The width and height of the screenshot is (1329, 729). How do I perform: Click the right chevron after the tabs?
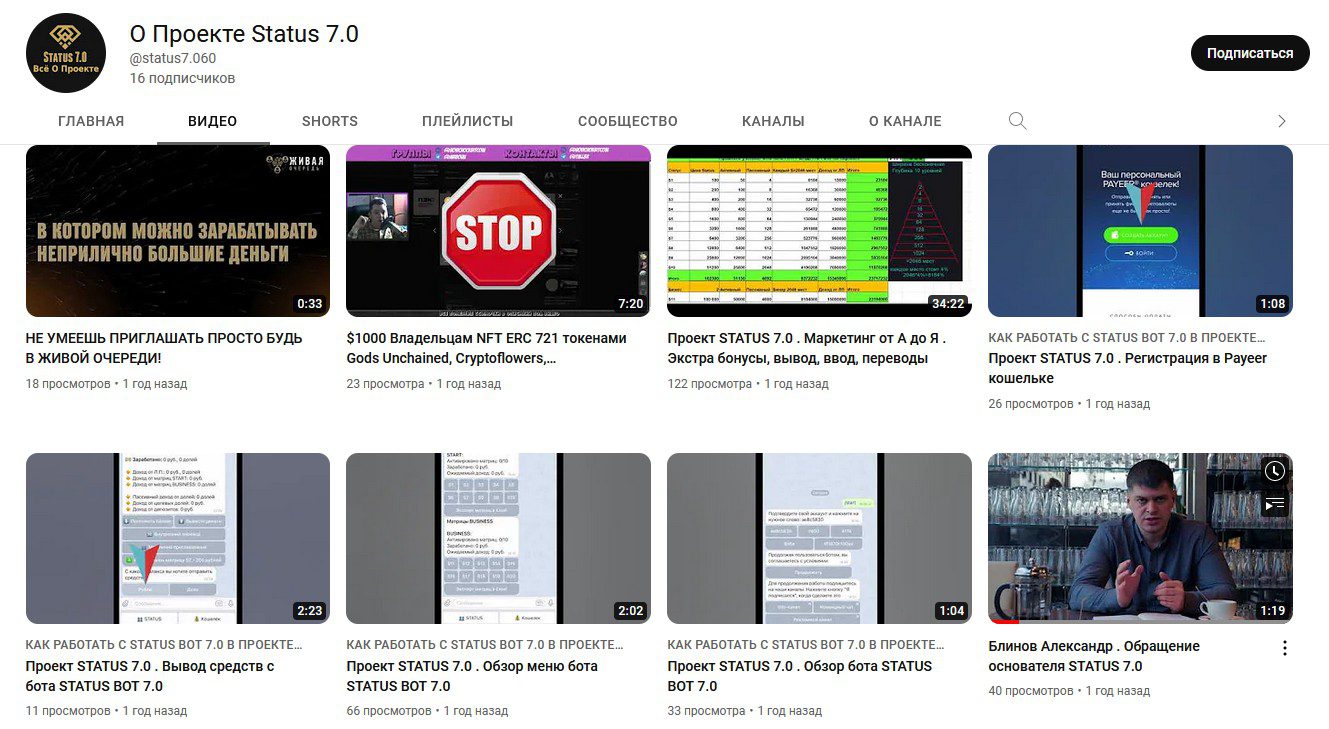coord(1282,121)
